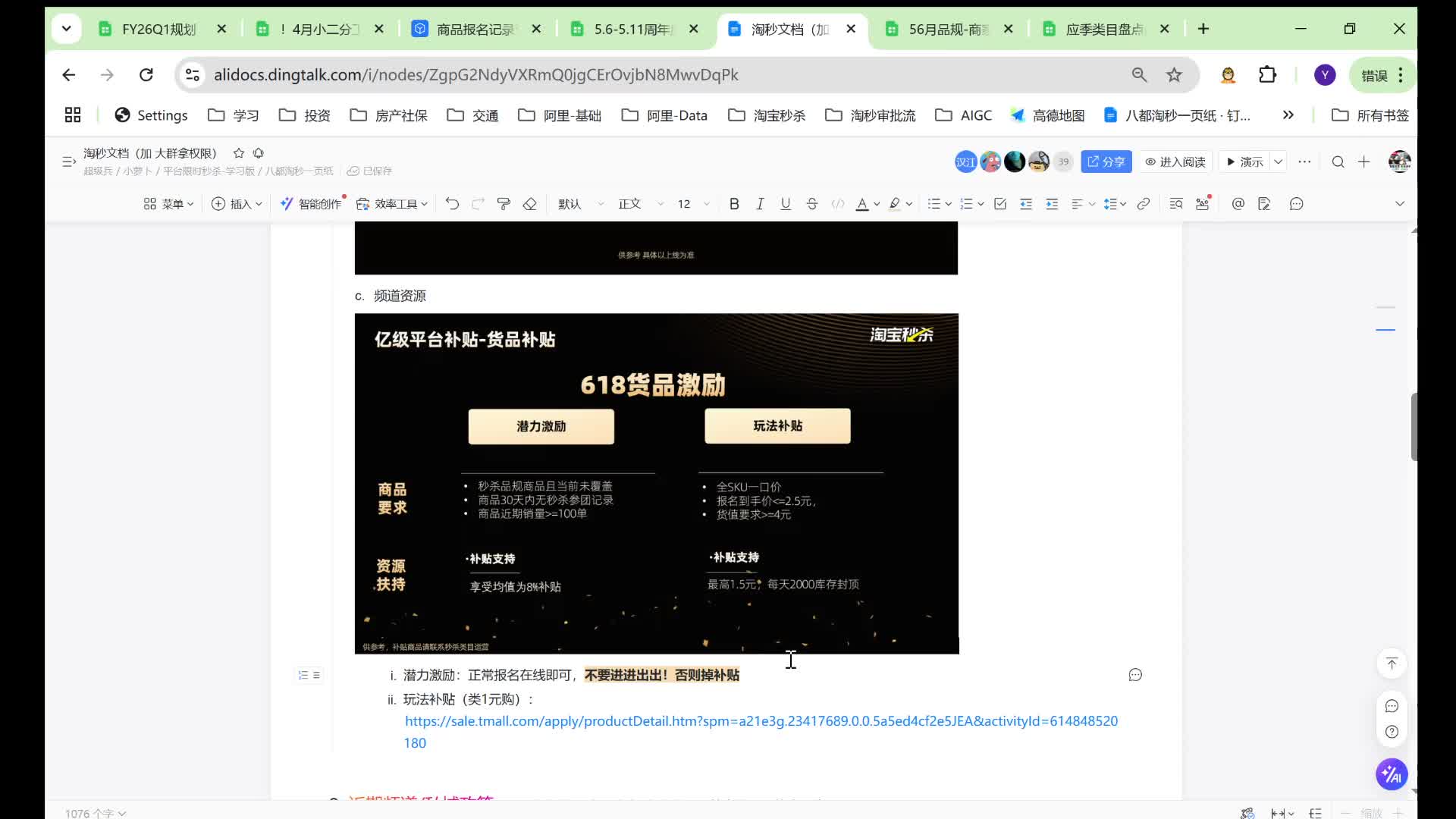This screenshot has height=819, width=1456.
Task: Toggle italic text formatting
Action: pos(759,203)
